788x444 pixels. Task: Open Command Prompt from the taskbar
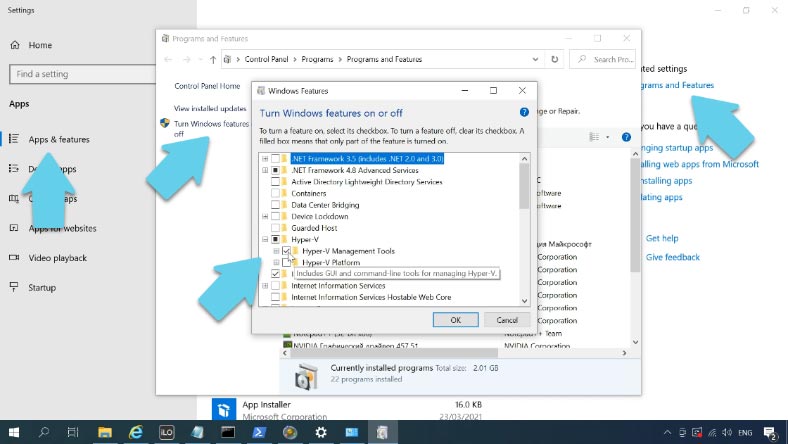click(228, 432)
